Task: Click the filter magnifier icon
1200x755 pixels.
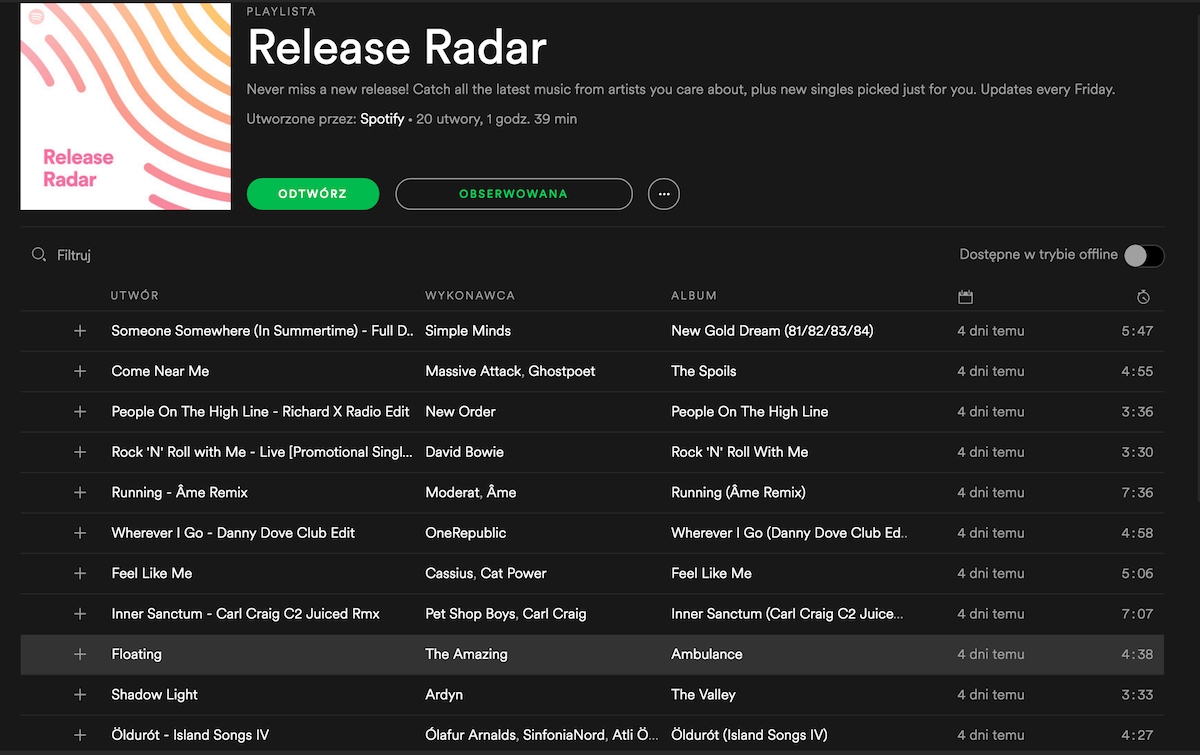Action: [x=39, y=255]
